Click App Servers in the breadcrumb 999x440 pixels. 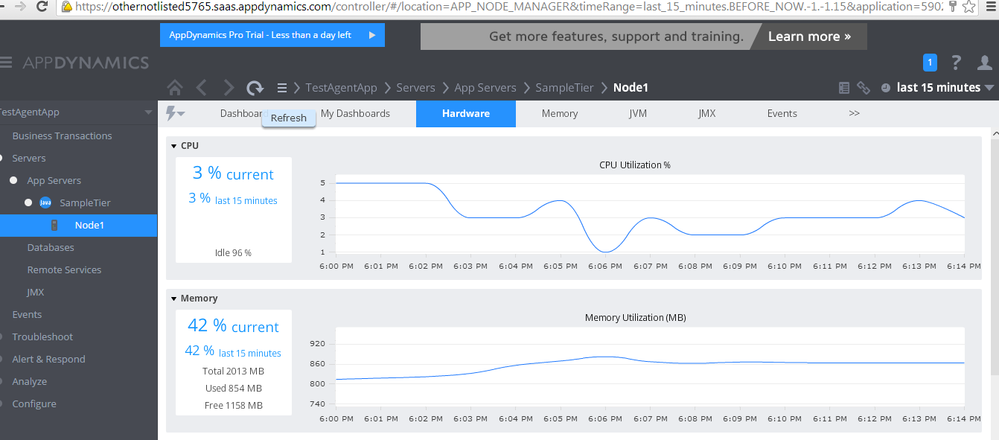click(485, 88)
